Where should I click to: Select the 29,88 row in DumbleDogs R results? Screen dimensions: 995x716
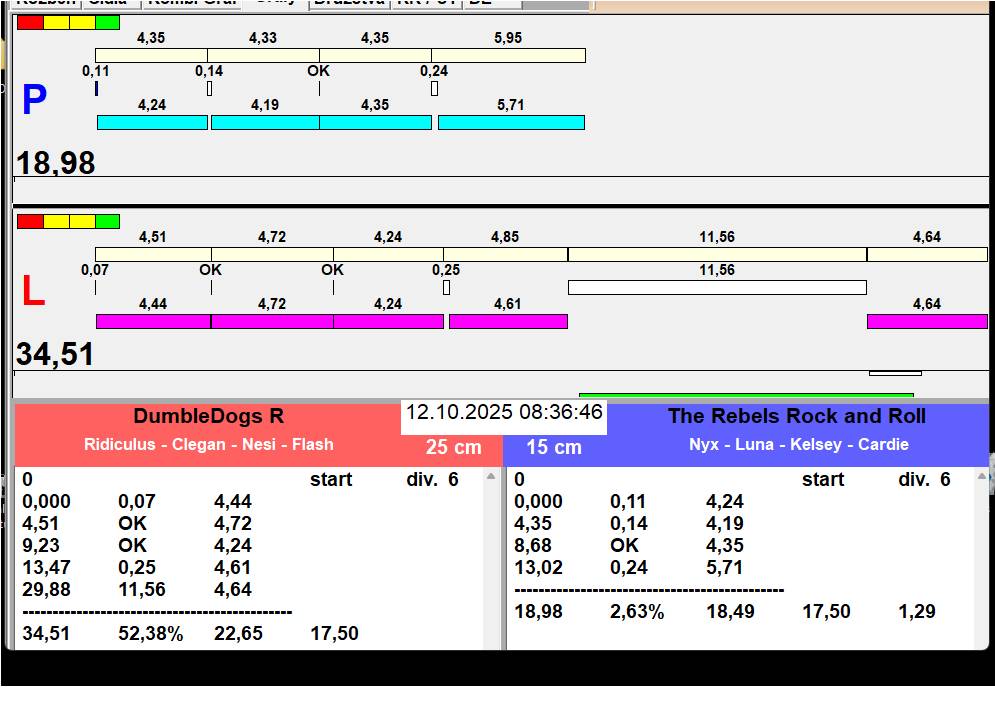pos(47,589)
